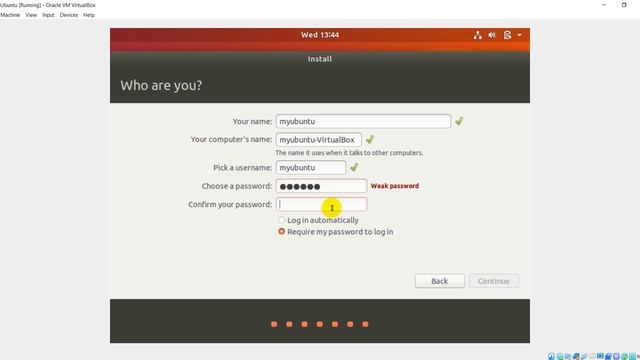Click the wired network icon in Ubuntu top bar
Viewport: 640px width, 360px height.
(478, 35)
